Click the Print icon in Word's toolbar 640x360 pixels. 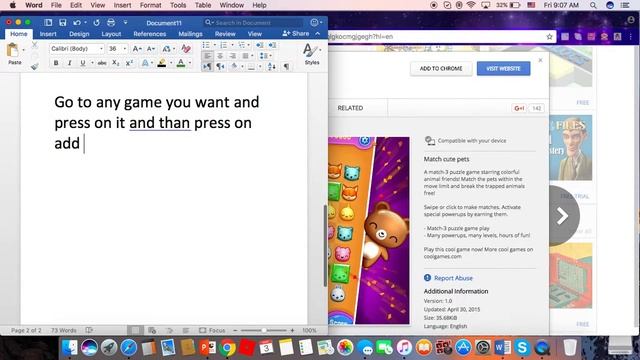[x=111, y=22]
